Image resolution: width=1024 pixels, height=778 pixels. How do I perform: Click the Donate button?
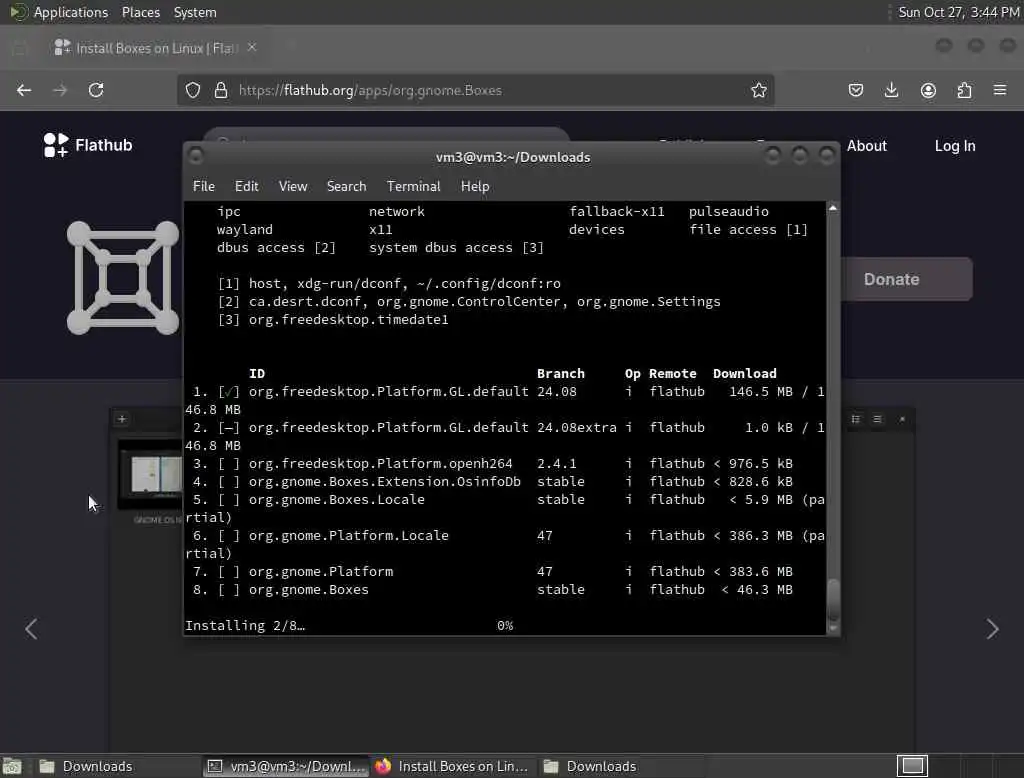tap(906, 279)
